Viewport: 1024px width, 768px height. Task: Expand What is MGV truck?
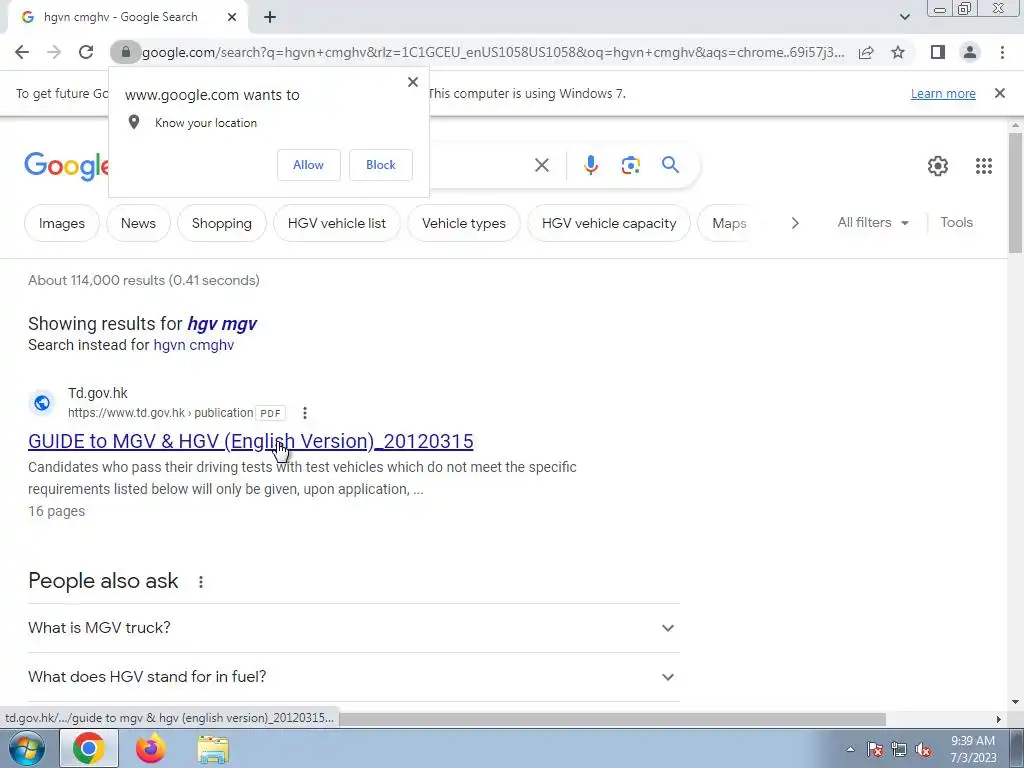coord(354,628)
